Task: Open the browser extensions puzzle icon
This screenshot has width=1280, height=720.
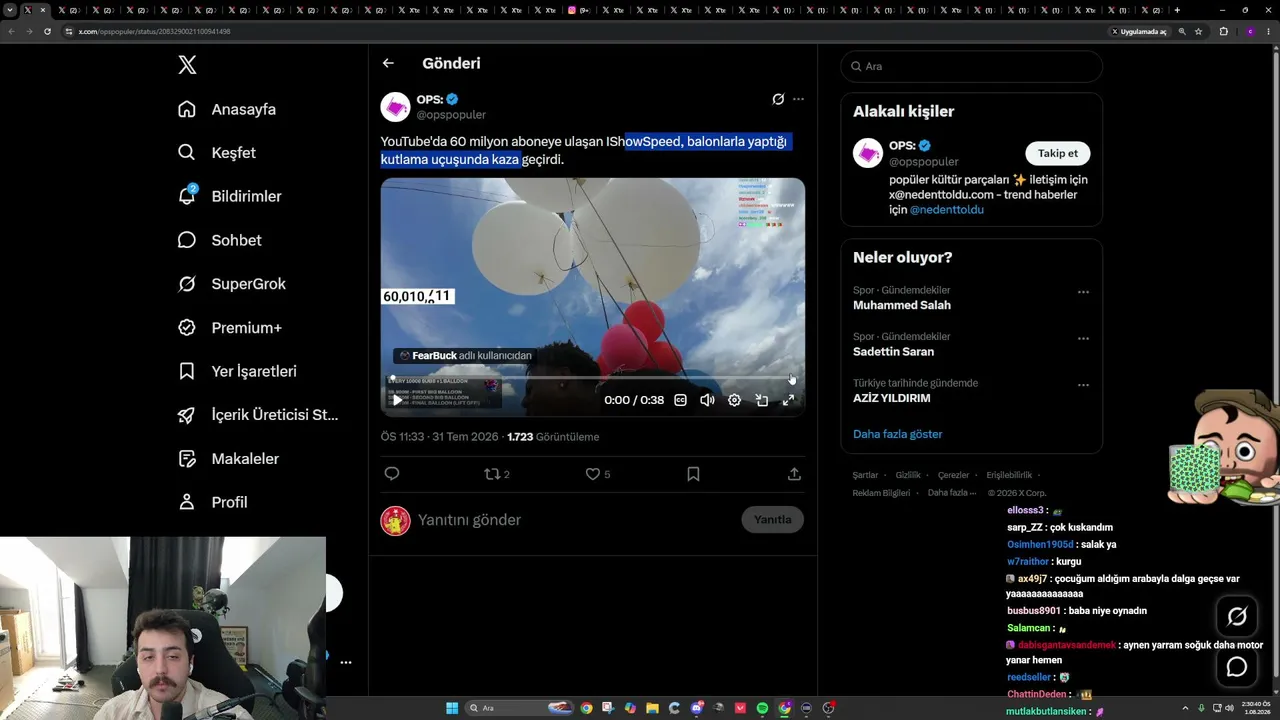Action: (1223, 31)
